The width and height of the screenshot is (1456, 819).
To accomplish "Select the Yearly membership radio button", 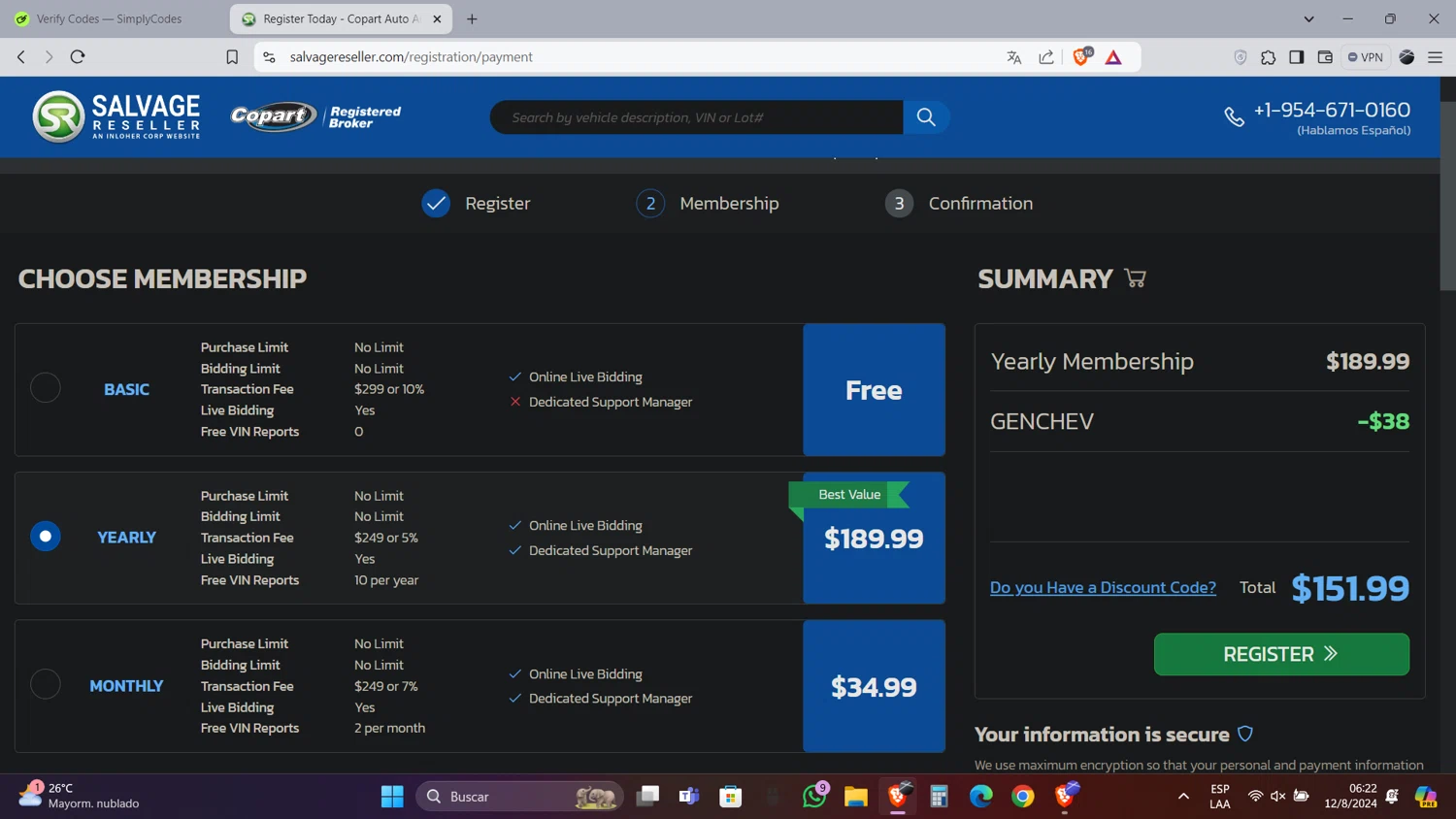I will click(46, 537).
